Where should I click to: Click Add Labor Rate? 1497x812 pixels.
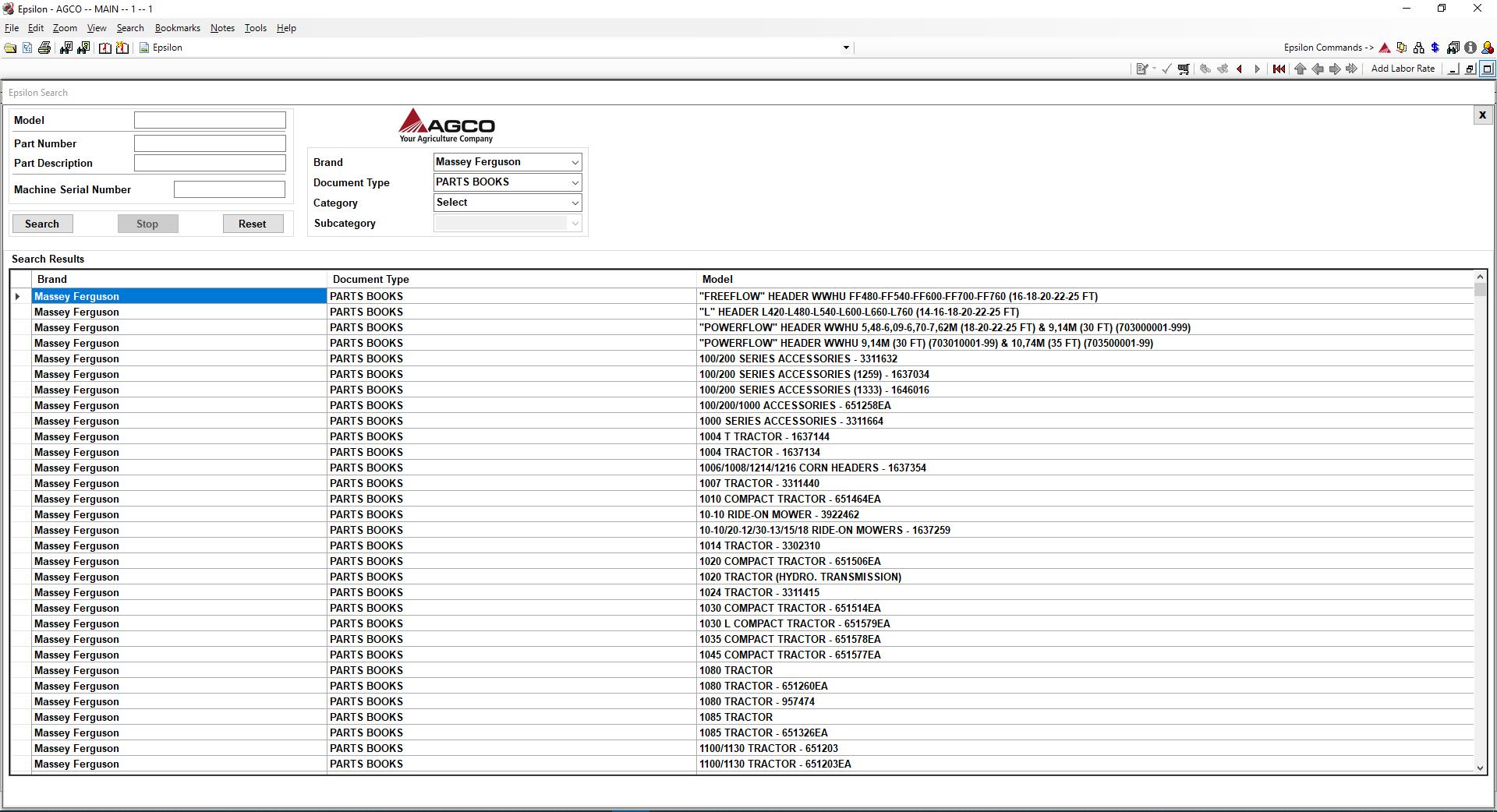pyautogui.click(x=1402, y=69)
